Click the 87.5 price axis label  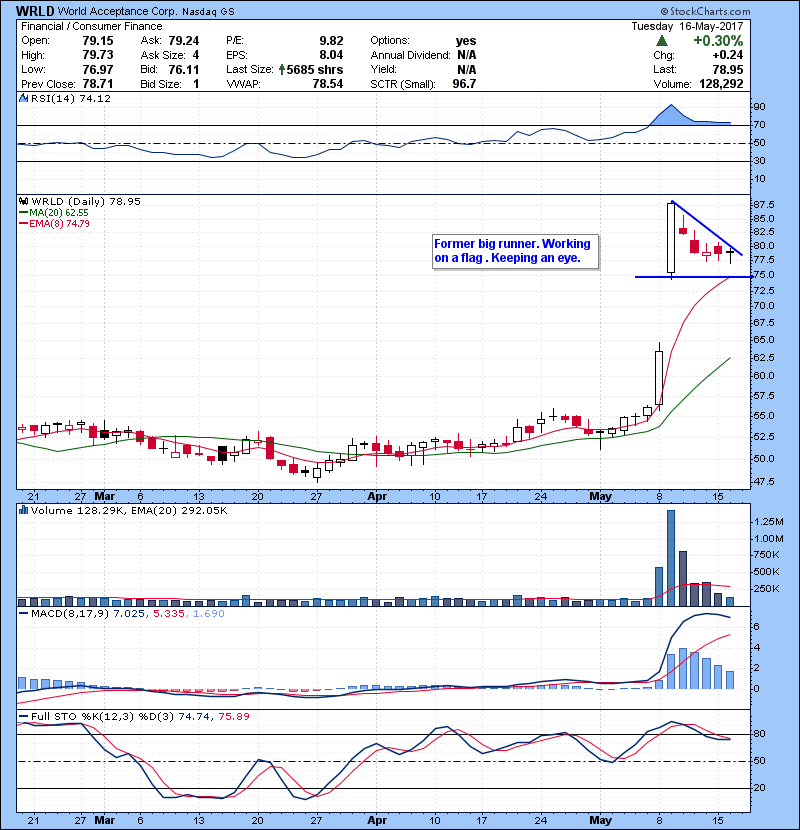pos(763,204)
